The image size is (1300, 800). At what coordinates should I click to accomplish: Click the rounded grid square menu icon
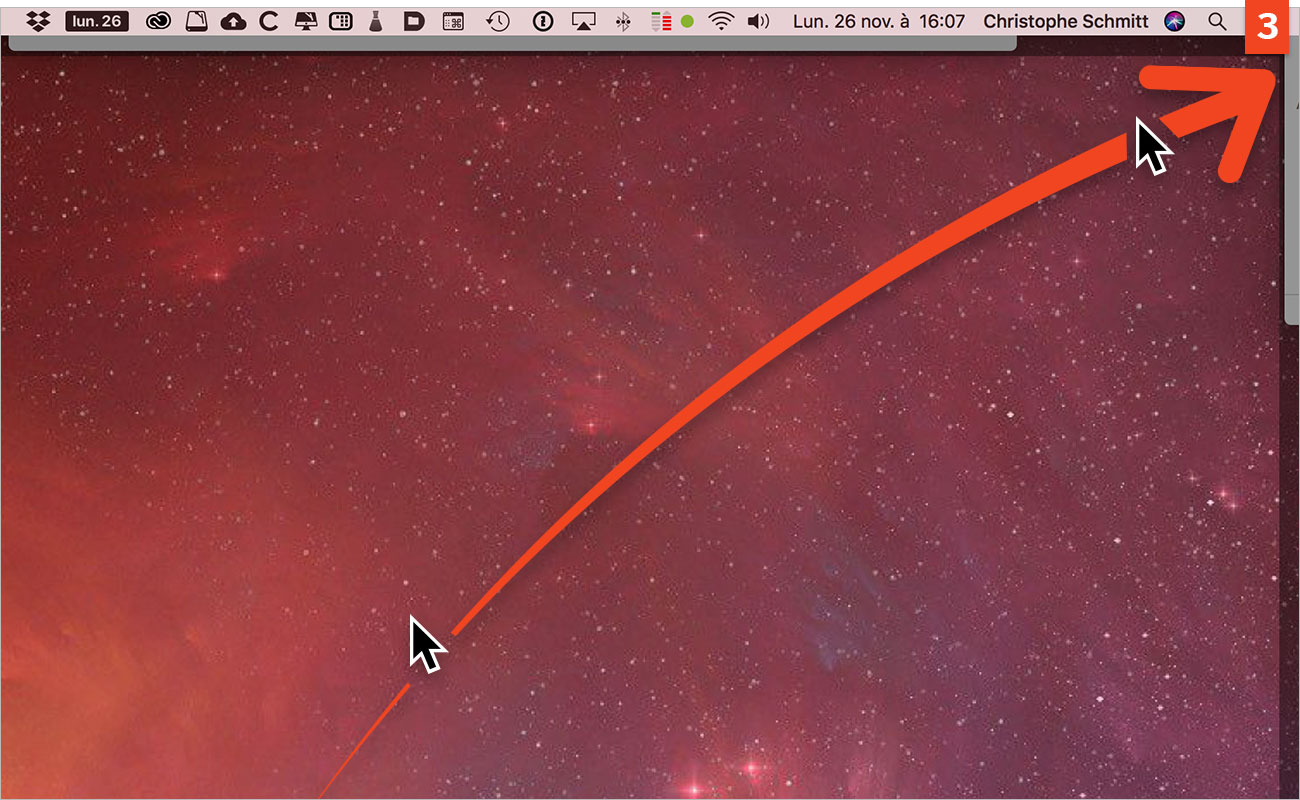coord(340,21)
